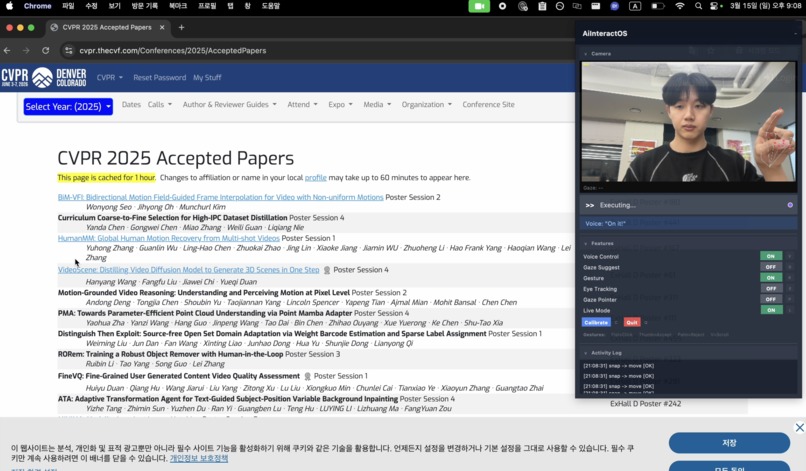Open the 보기 menu
The width and height of the screenshot is (806, 471).
coord(115,6)
